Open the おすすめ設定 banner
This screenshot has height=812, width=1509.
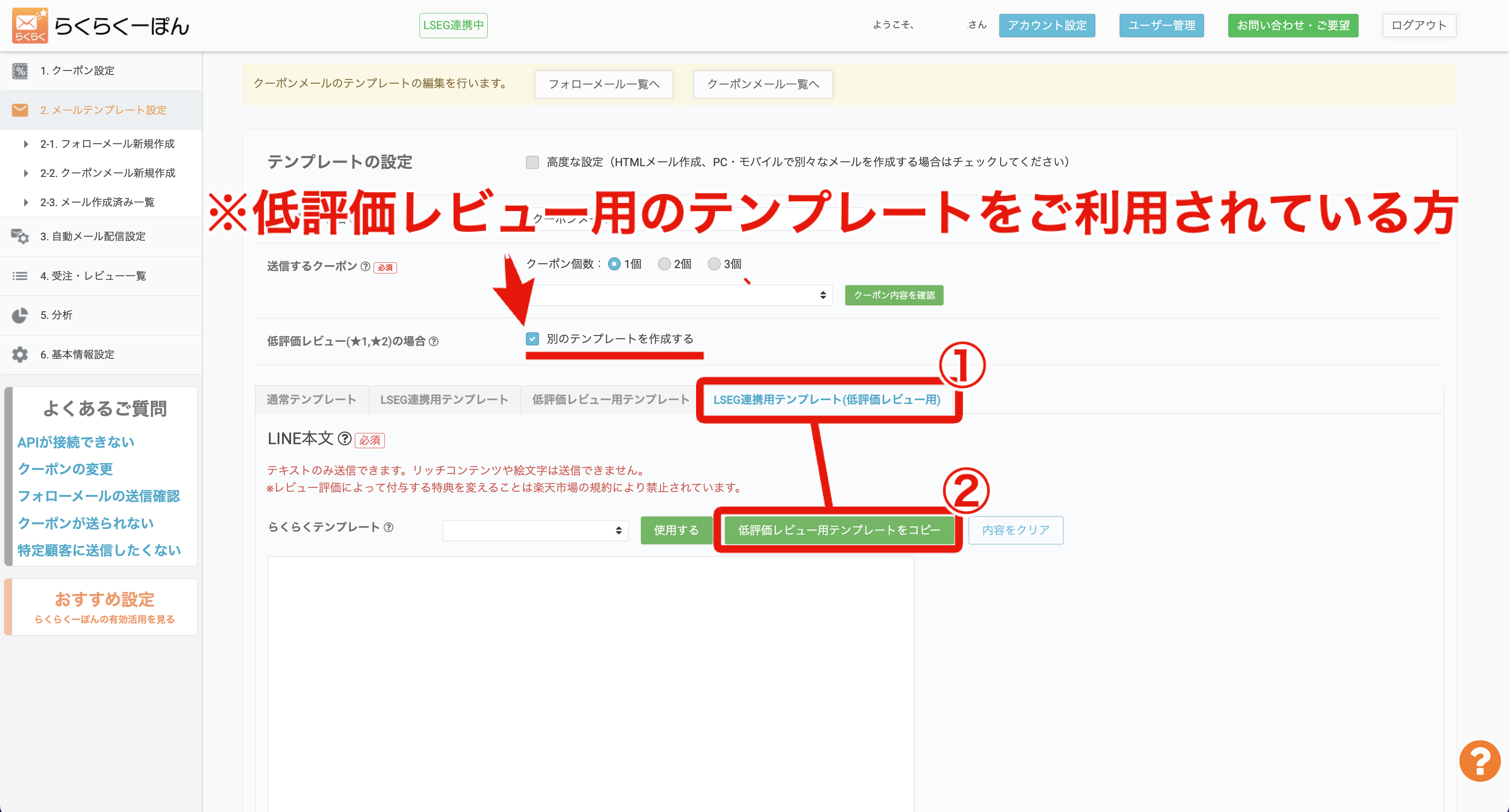pyautogui.click(x=101, y=607)
